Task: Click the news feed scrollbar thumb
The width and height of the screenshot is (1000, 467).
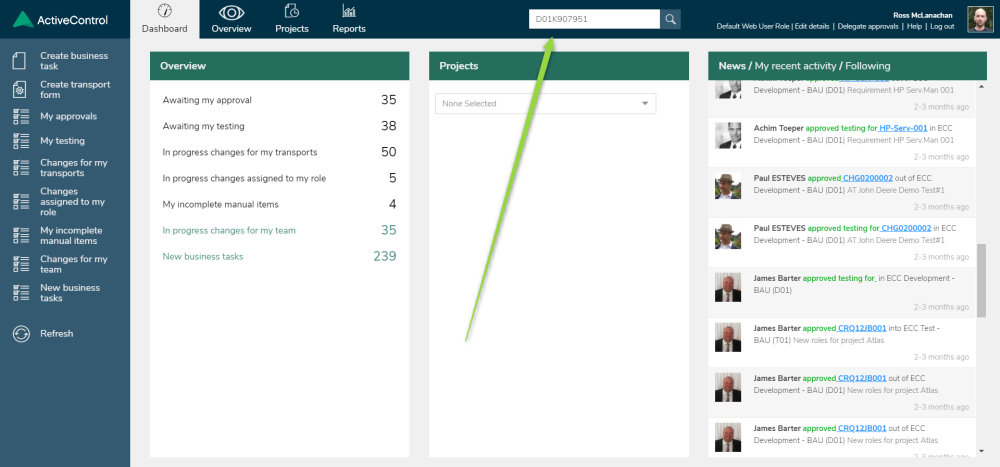Action: pos(981,280)
